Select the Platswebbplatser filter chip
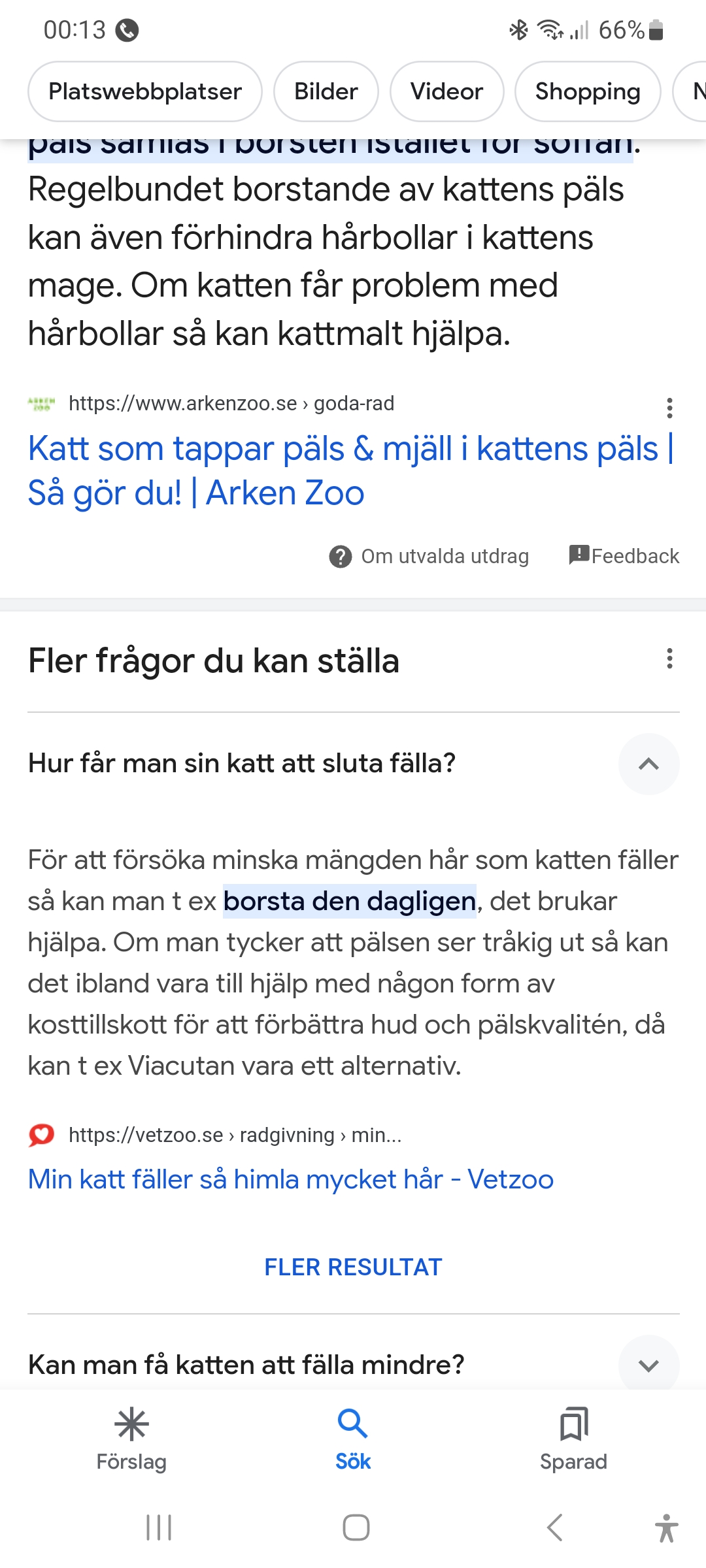 click(x=145, y=91)
